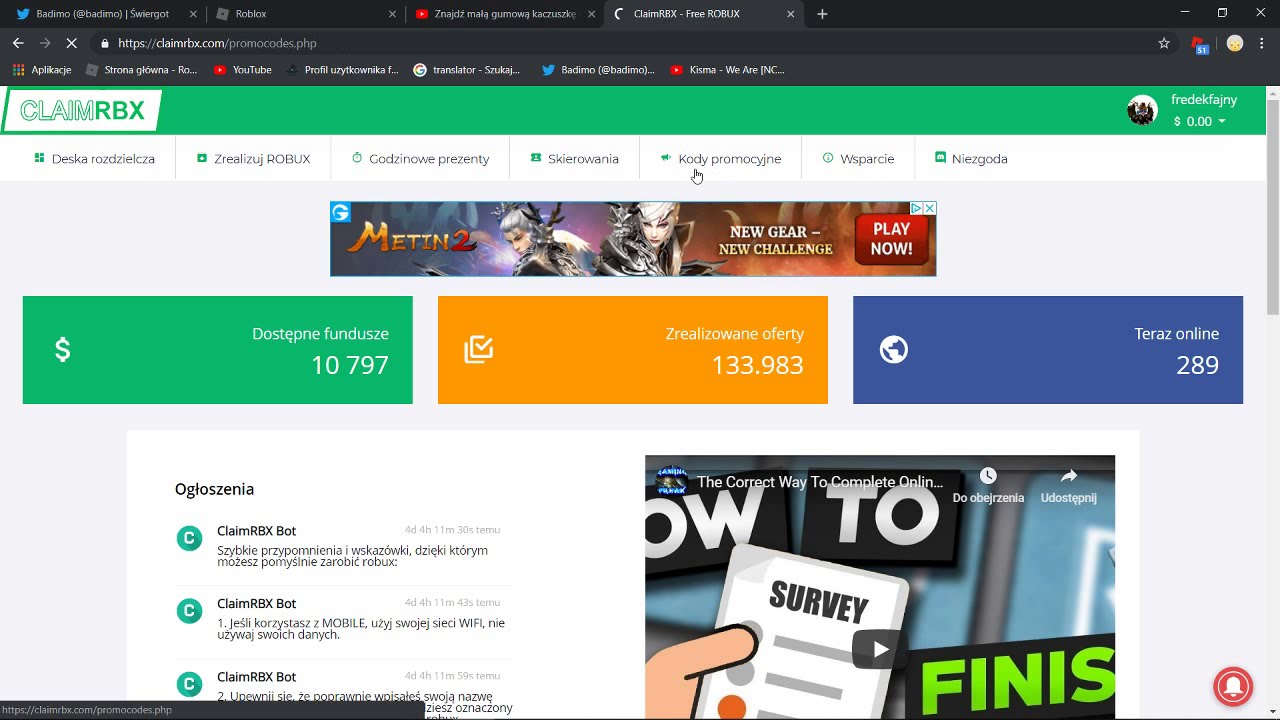Open Zrealizuj ROBUX menu item
Image resolution: width=1280 pixels, height=720 pixels.
[x=253, y=158]
